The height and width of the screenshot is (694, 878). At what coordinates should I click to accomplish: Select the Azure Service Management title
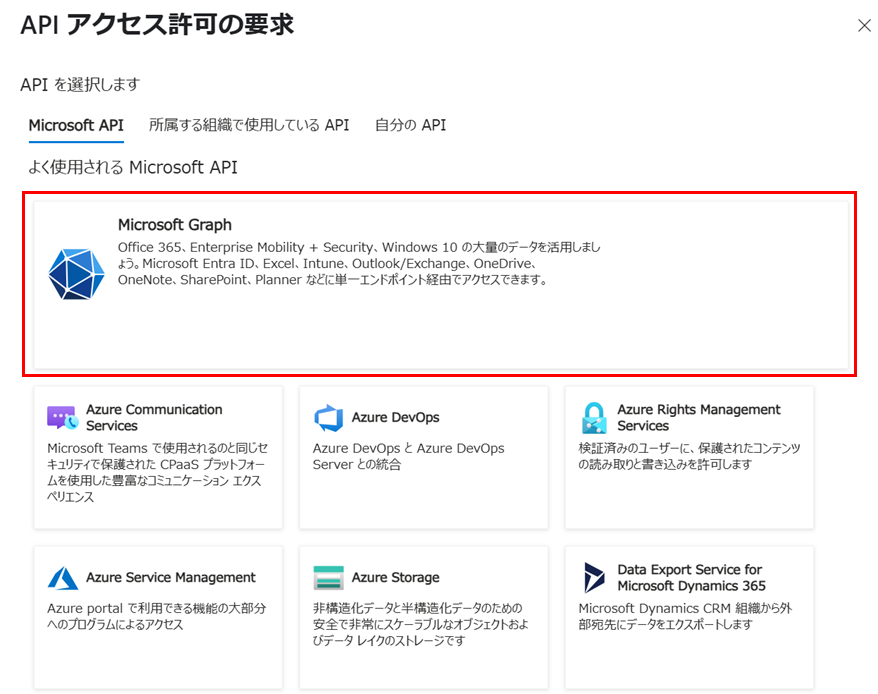point(171,577)
